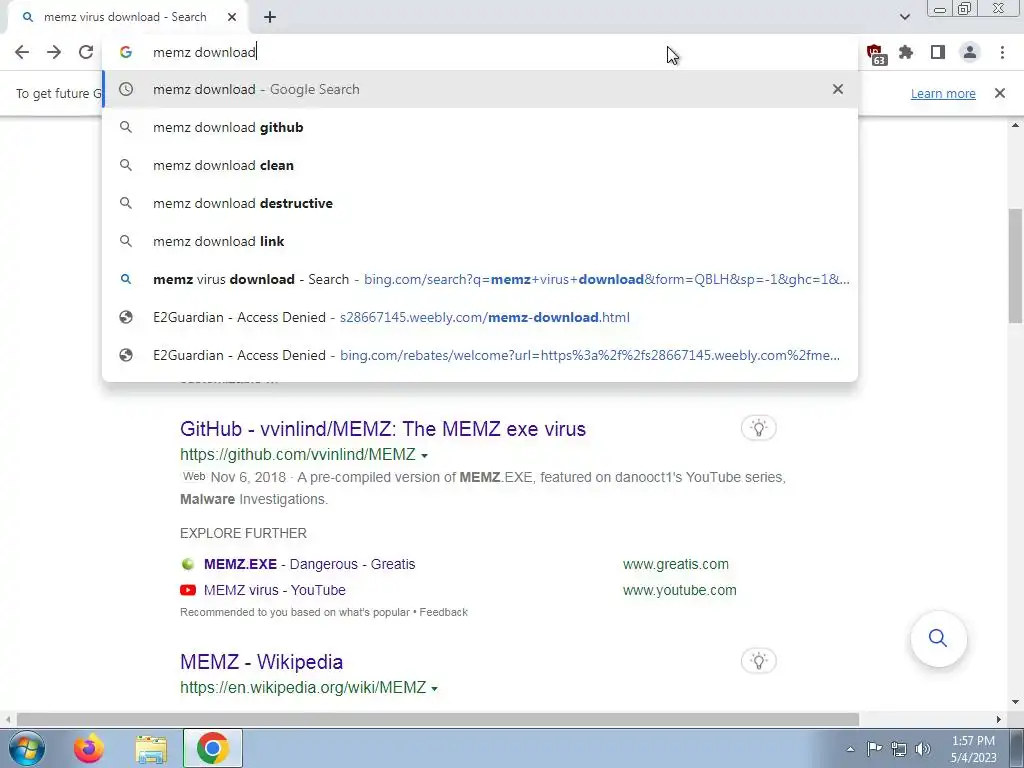Expand the dropdown arrow next to en.wikipedia.org/wiki/MEMZ
This screenshot has width=1024, height=768.
(x=434, y=688)
